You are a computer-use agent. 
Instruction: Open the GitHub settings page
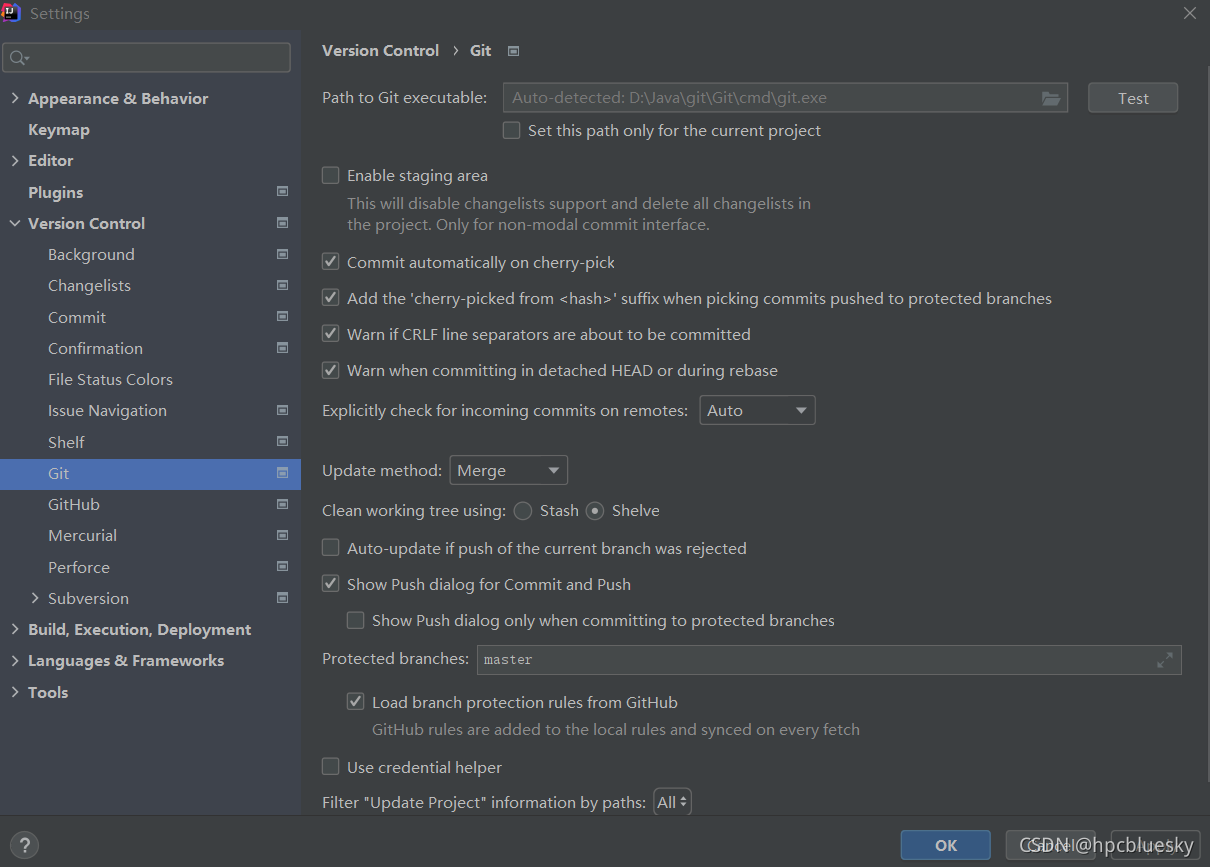(x=74, y=504)
